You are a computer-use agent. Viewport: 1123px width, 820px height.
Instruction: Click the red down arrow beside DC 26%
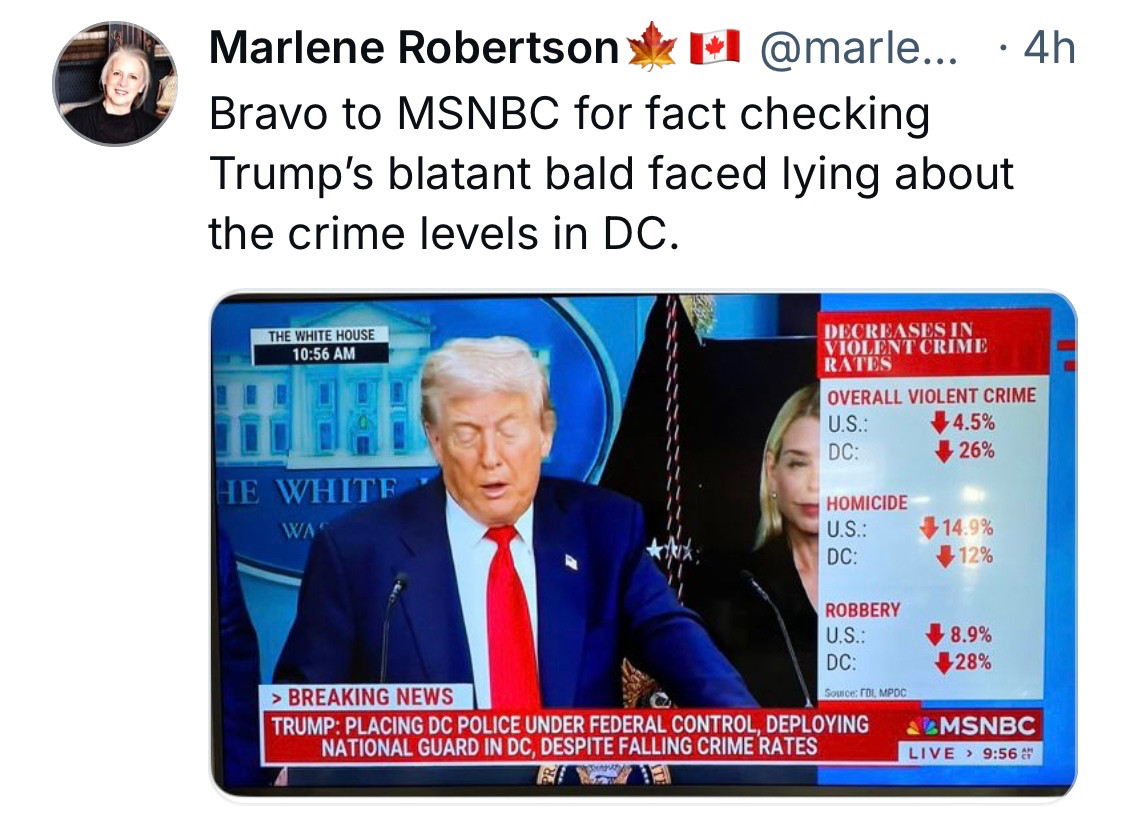coord(945,450)
